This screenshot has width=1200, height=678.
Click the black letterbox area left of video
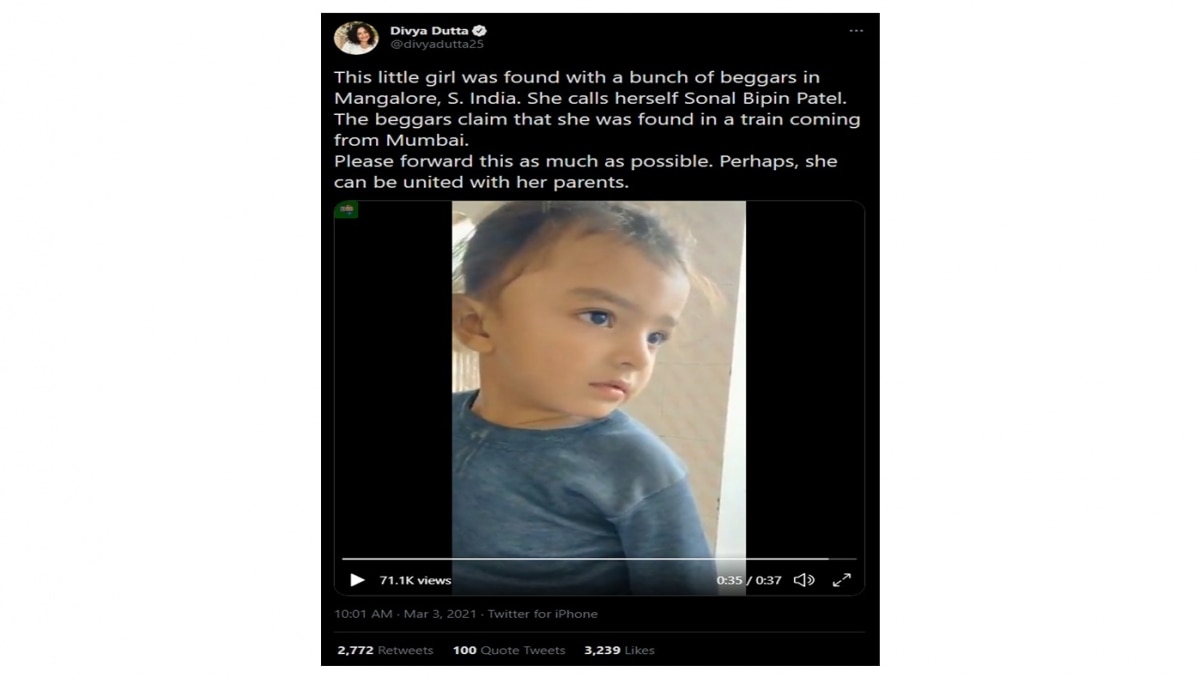coord(393,380)
